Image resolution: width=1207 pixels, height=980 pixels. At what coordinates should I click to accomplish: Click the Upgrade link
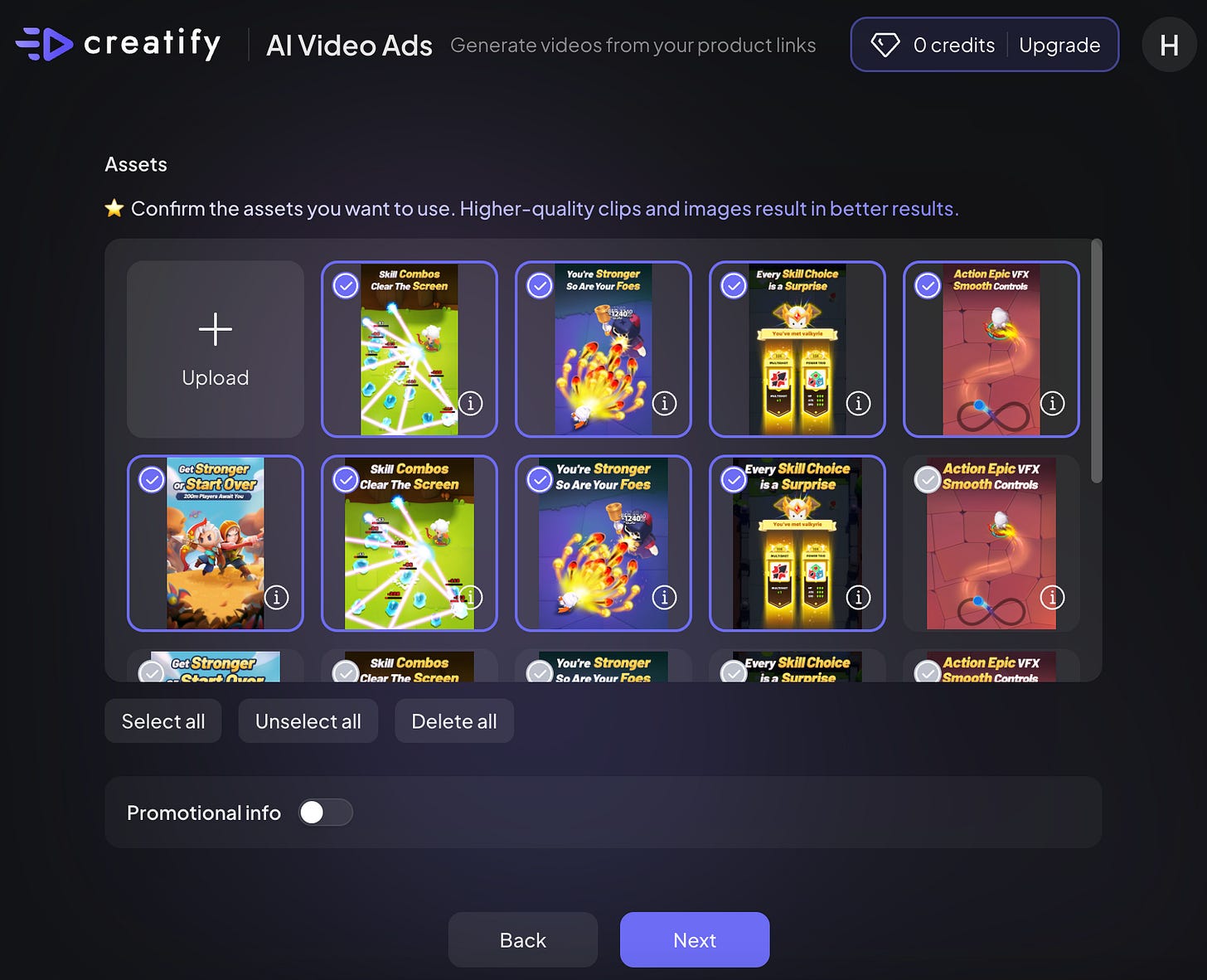(1059, 45)
